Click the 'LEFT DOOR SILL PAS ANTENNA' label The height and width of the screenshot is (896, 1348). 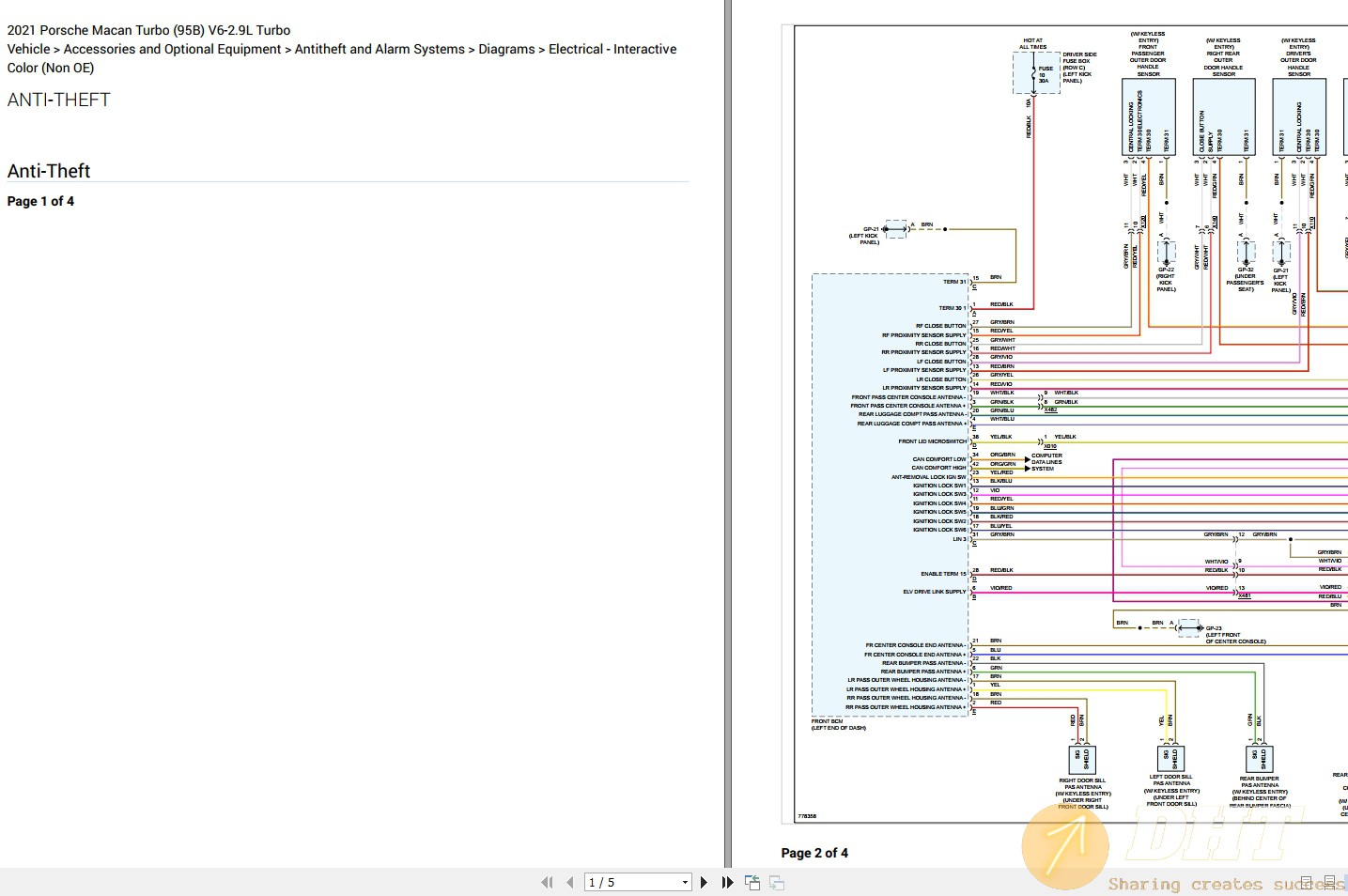[x=1171, y=790]
